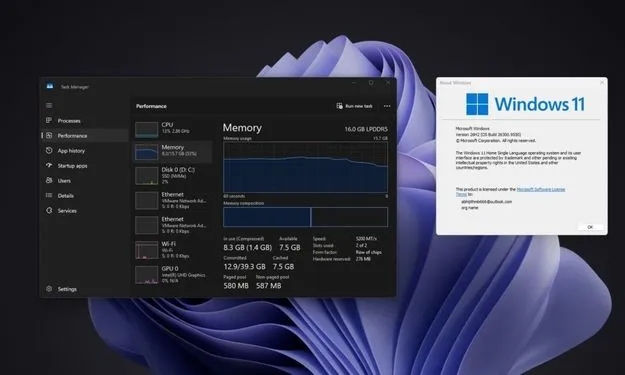Close the About Windows dialog
Screen dimensions: 625x375
tap(602, 82)
